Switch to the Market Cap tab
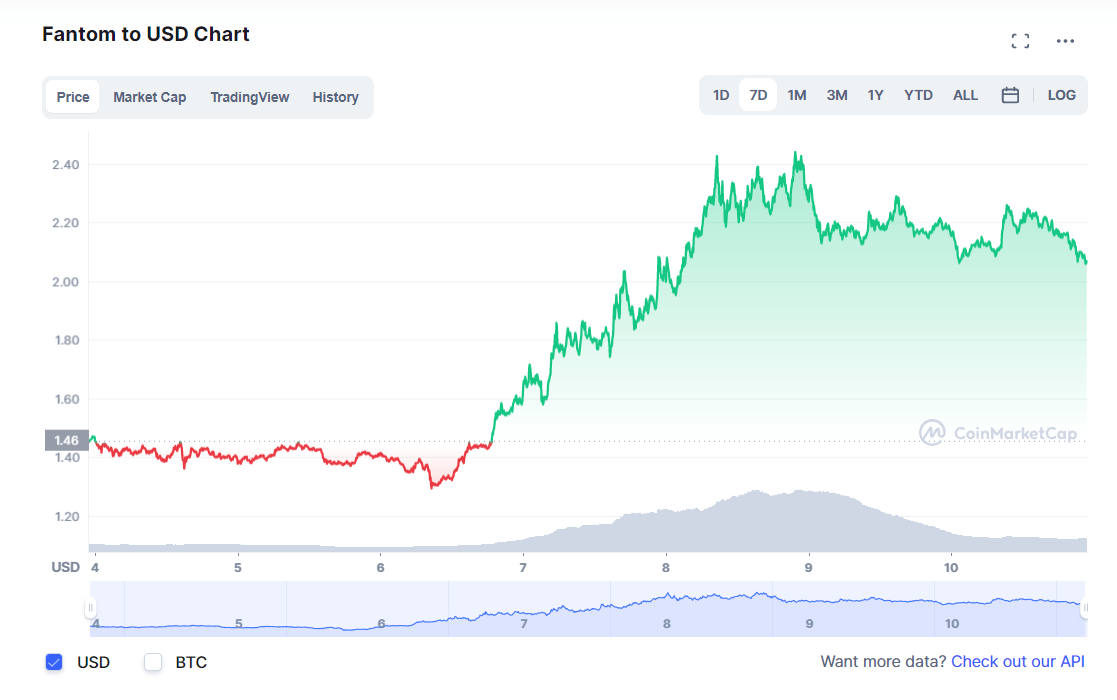Viewport: 1117px width, 700px height. coord(149,97)
